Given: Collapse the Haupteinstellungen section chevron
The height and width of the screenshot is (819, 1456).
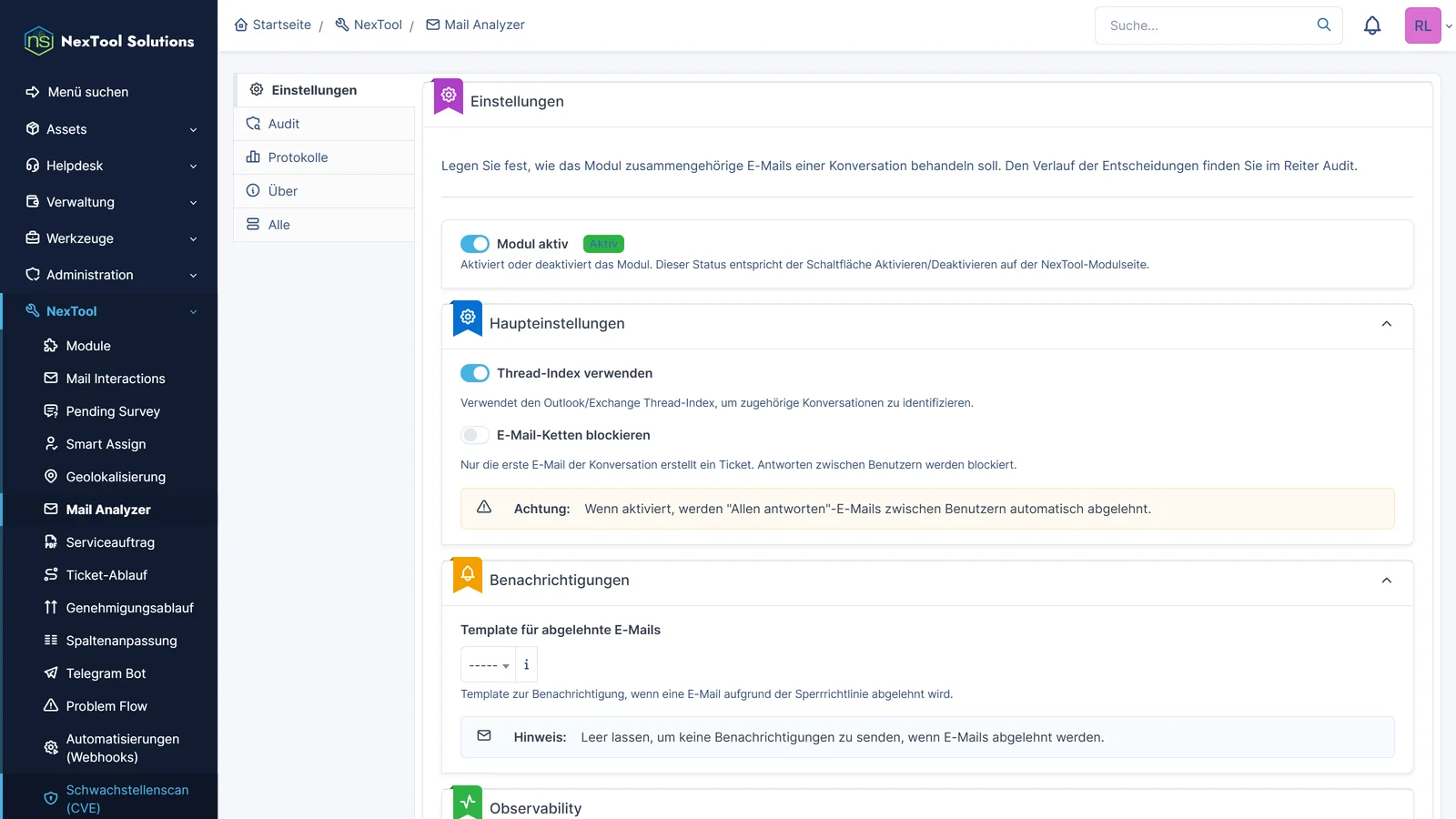Looking at the screenshot, I should tap(1387, 324).
